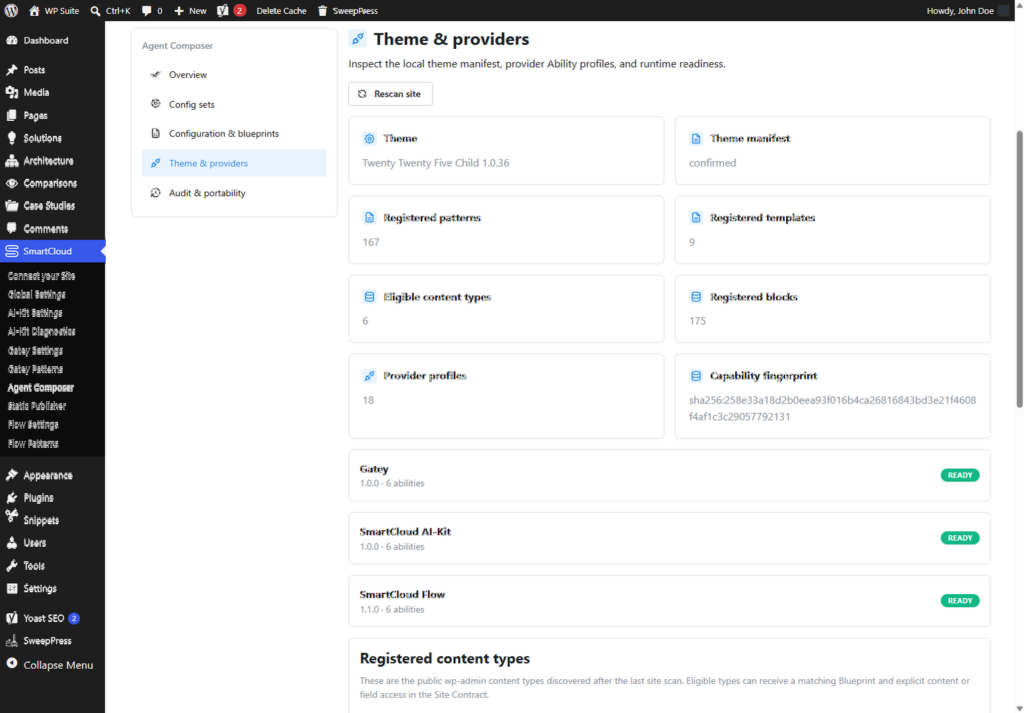Click Eligible content types database icon

[370, 297]
